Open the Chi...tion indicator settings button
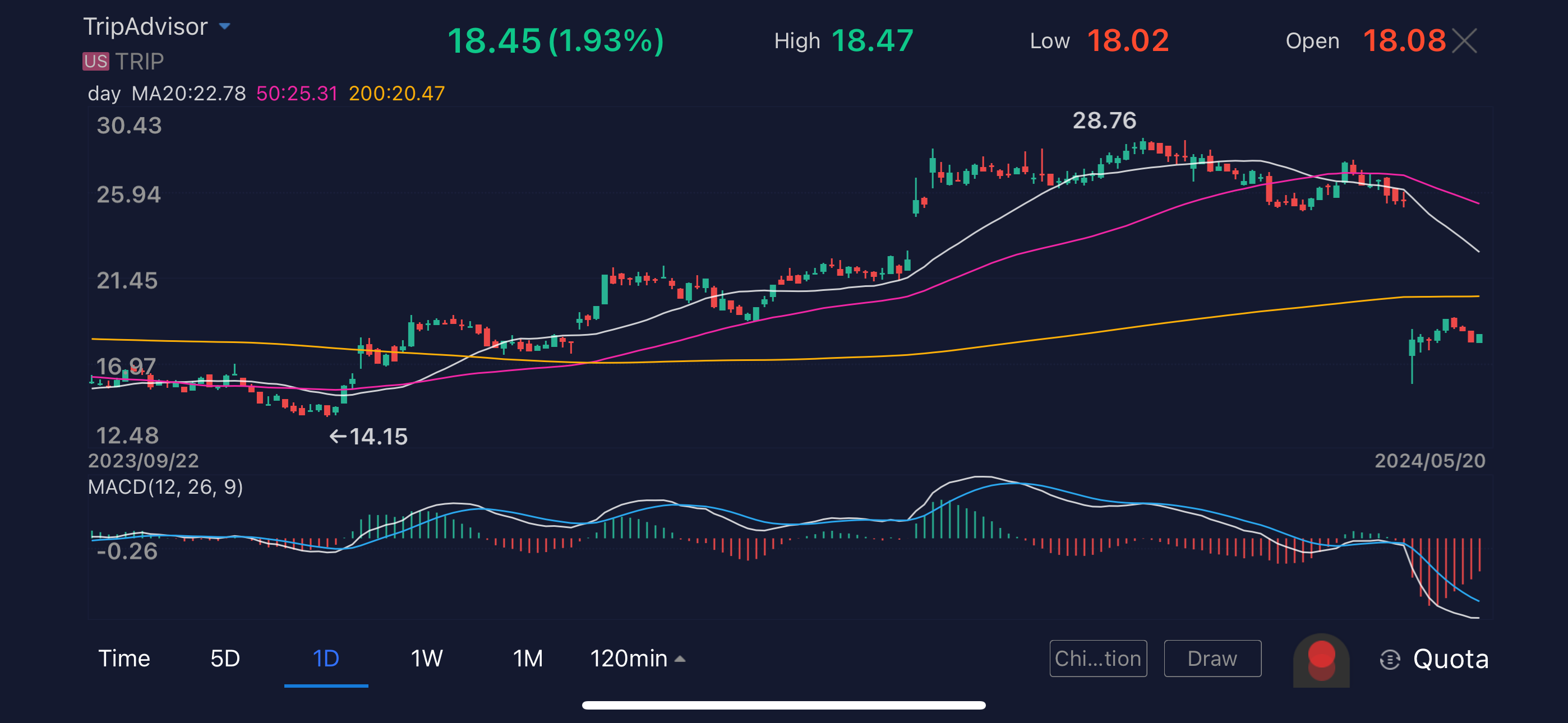The width and height of the screenshot is (1568, 723). (1097, 659)
